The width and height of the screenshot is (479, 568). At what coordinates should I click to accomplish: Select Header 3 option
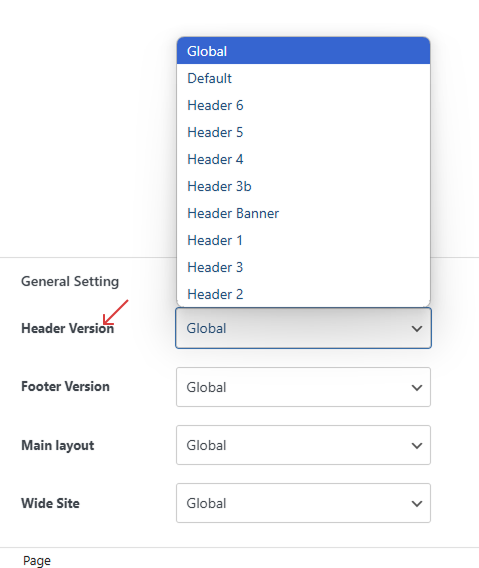tap(303, 267)
